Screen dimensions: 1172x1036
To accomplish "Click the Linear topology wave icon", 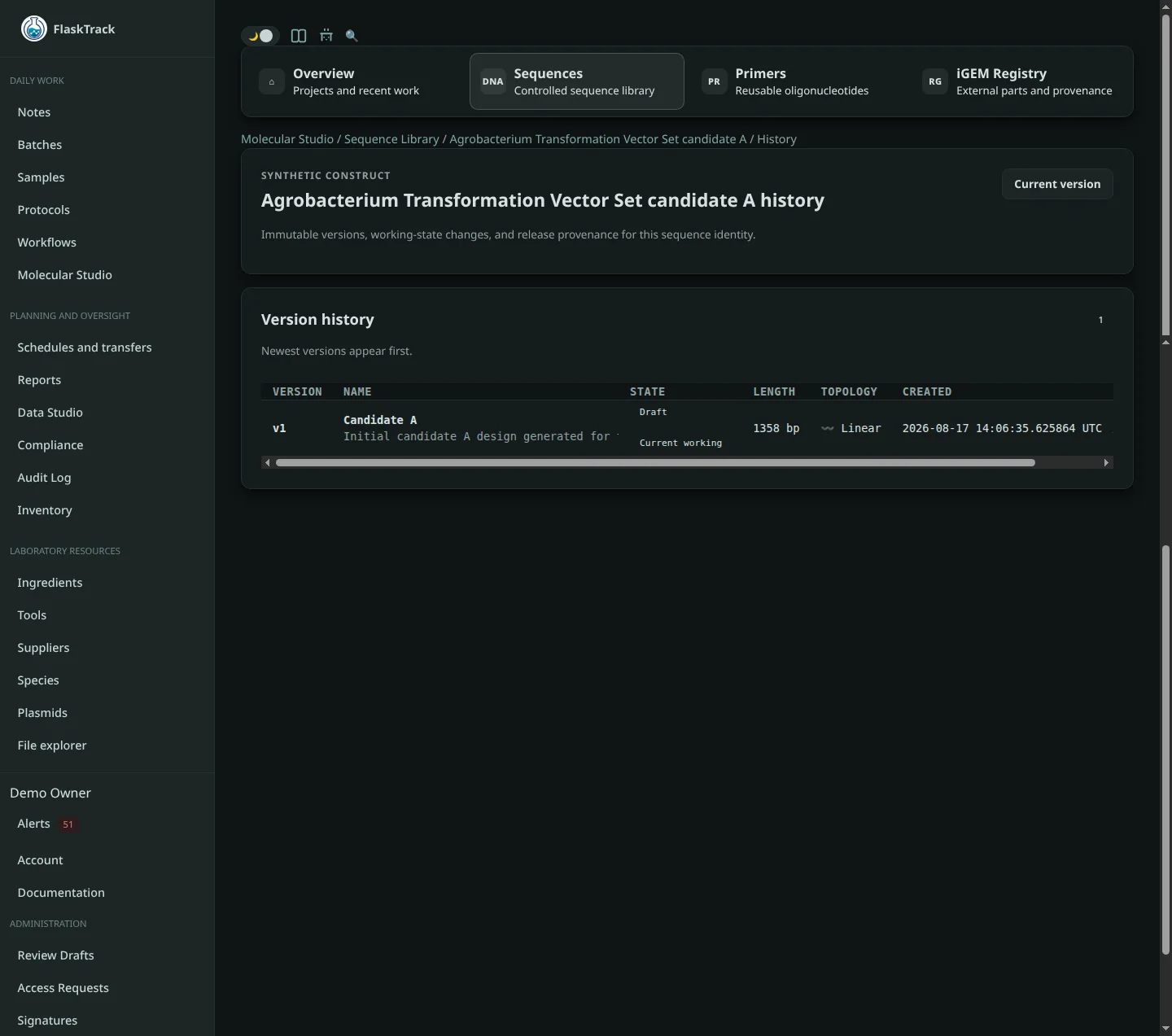I will (x=828, y=428).
